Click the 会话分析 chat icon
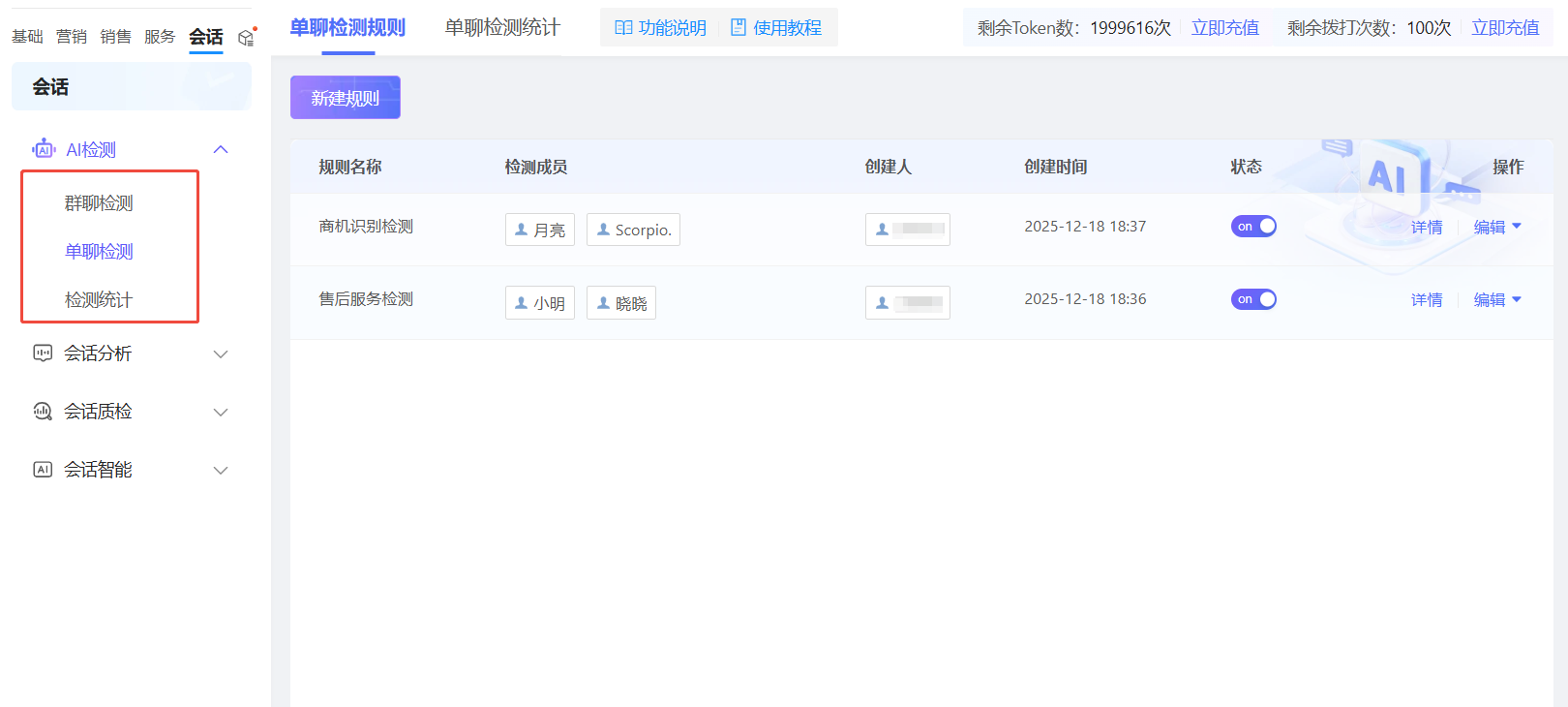1568x707 pixels. [x=43, y=353]
